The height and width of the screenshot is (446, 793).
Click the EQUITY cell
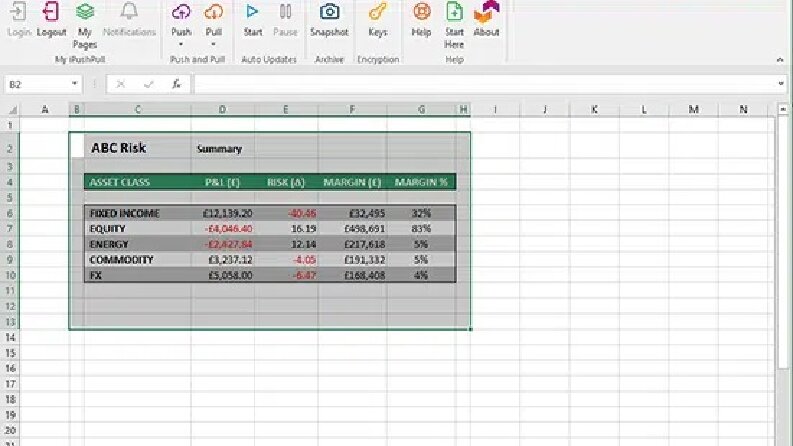click(x=138, y=229)
